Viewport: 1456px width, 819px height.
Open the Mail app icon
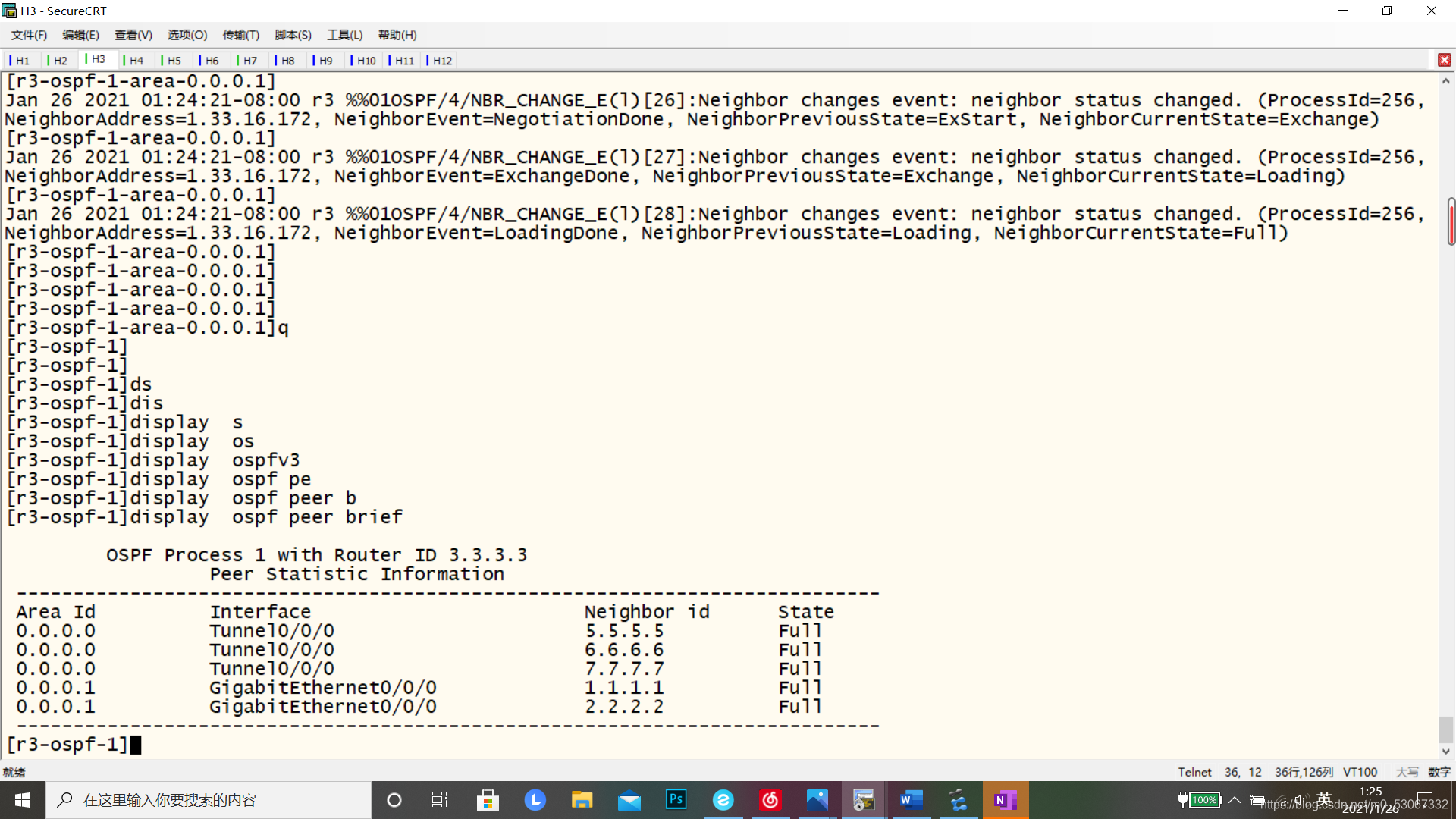click(629, 800)
